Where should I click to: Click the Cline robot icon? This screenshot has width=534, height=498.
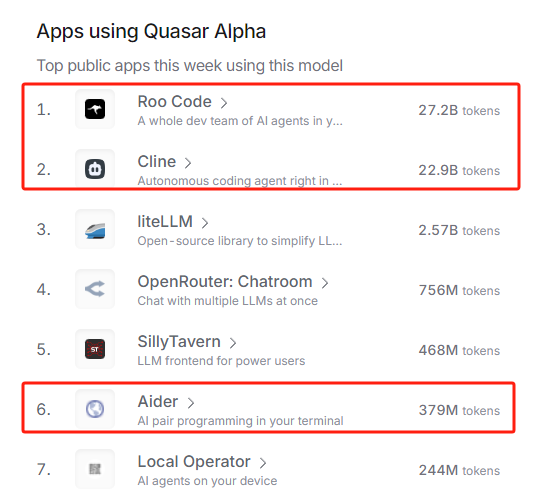(95, 169)
